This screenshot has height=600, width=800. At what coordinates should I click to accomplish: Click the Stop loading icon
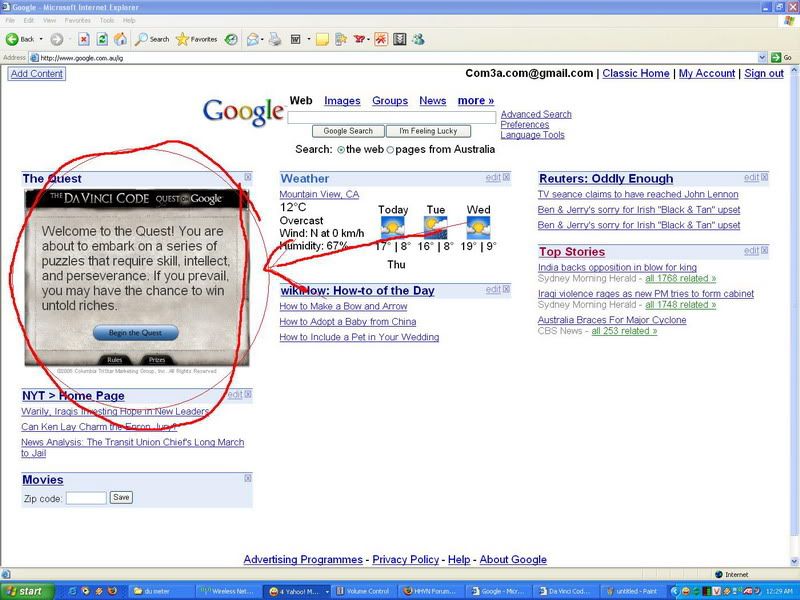[x=84, y=39]
